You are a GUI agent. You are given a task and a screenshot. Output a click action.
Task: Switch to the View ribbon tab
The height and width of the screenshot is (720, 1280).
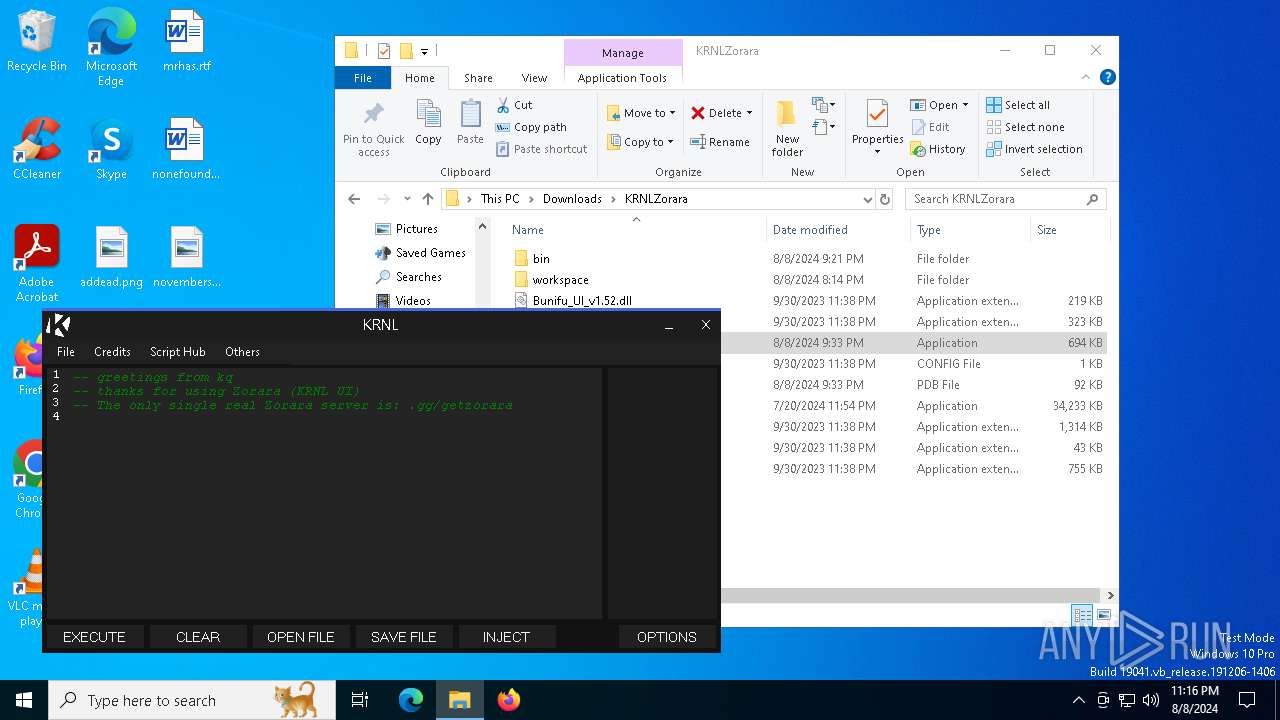534,78
